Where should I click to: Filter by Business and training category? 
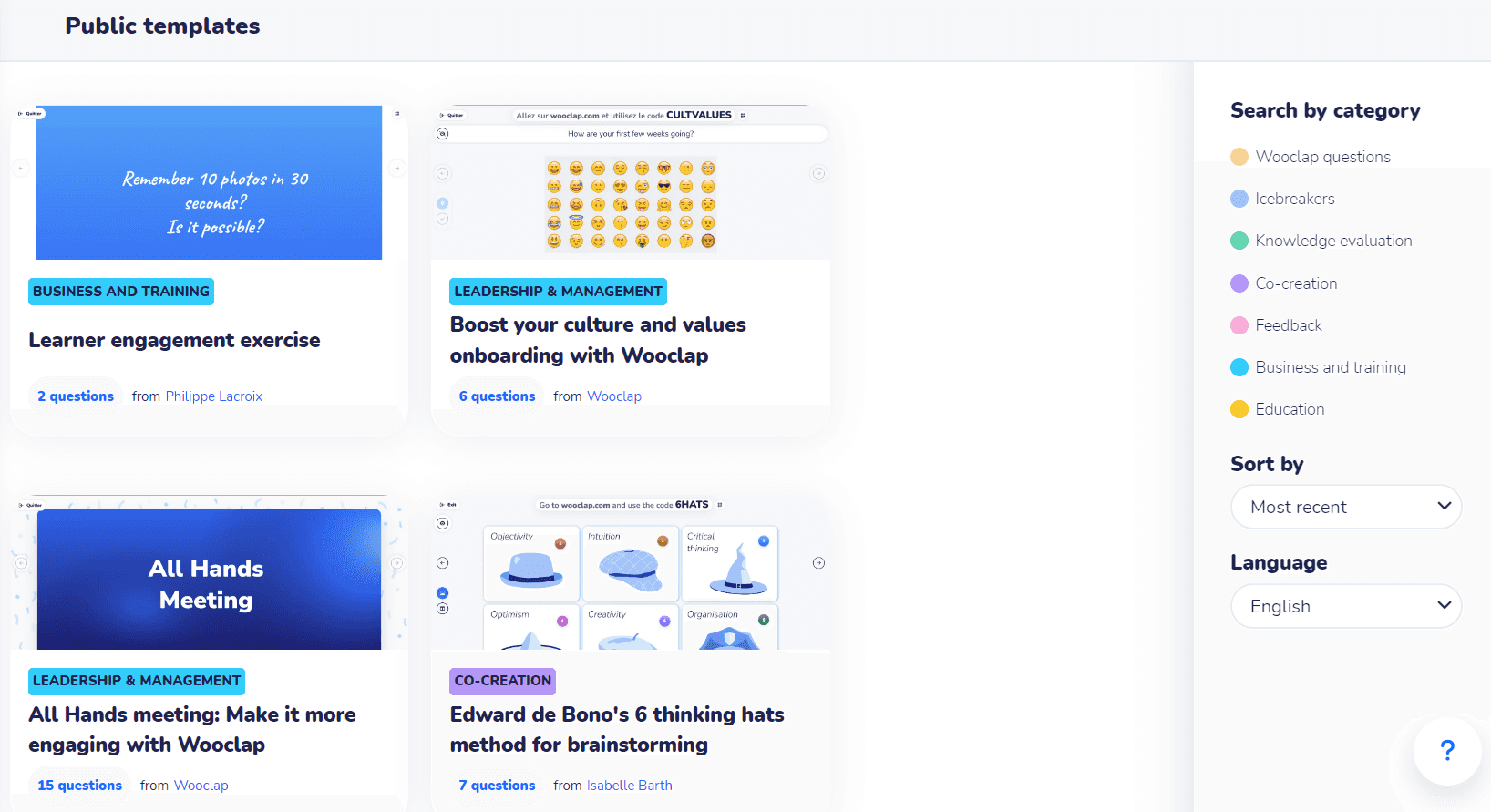[1318, 367]
